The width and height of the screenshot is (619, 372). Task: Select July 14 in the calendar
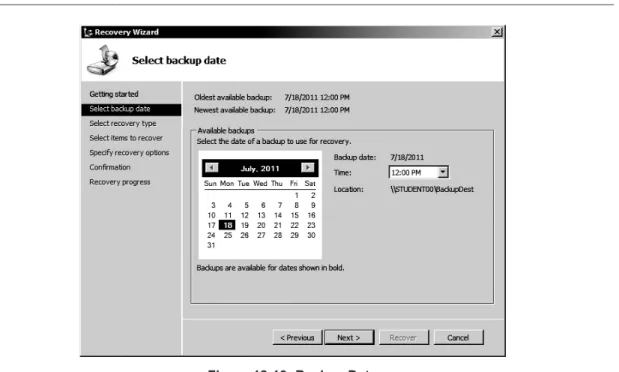click(278, 215)
